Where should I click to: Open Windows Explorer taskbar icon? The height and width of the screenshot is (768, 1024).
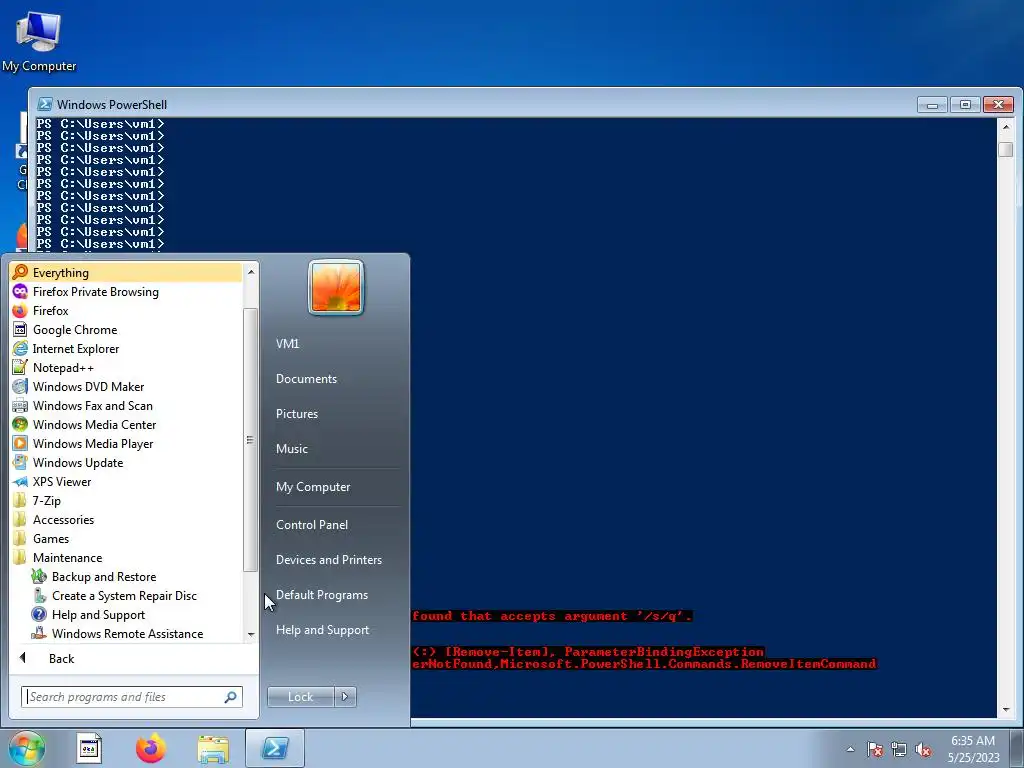pos(214,748)
